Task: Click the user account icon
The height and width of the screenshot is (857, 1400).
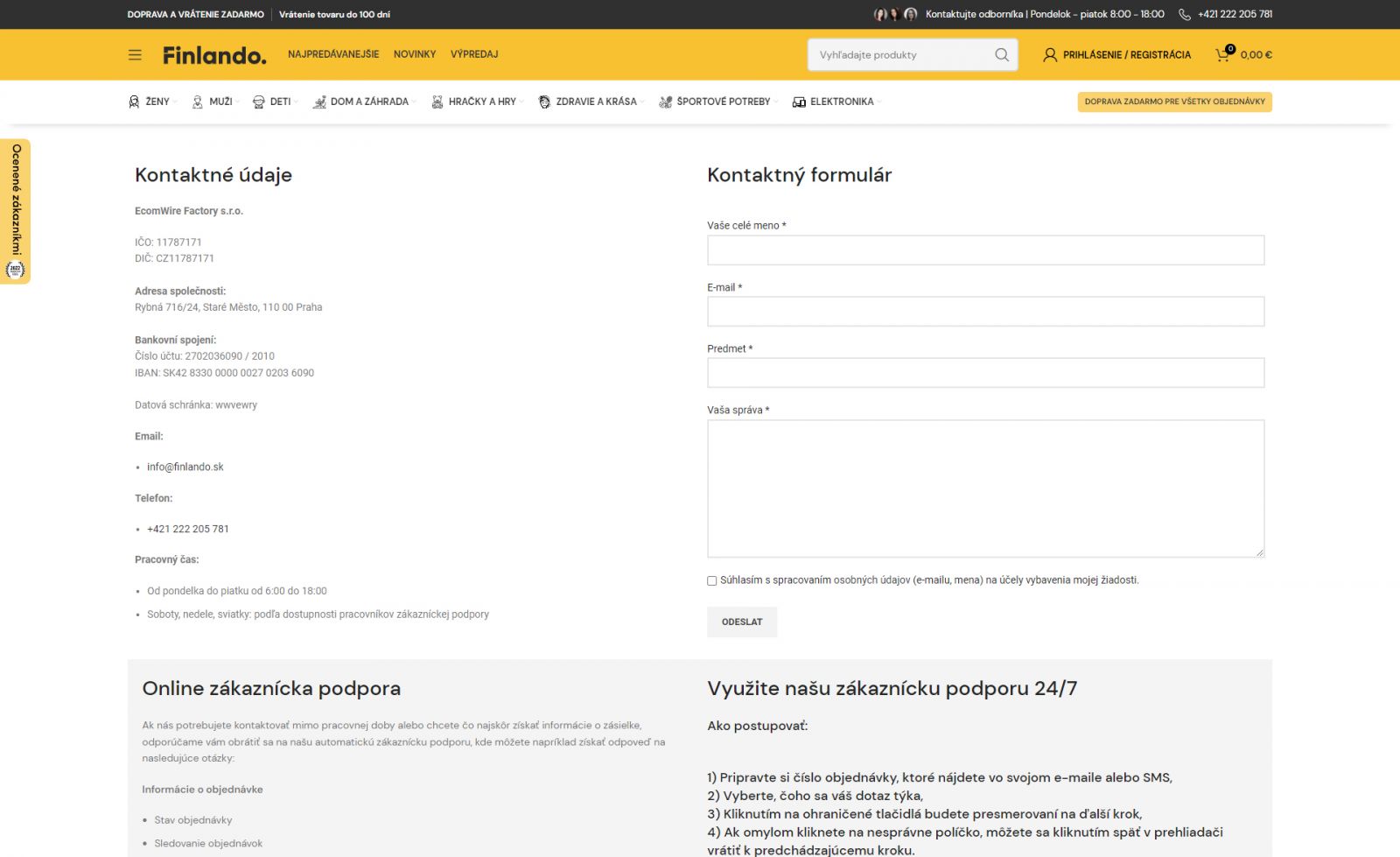Action: coord(1050,55)
